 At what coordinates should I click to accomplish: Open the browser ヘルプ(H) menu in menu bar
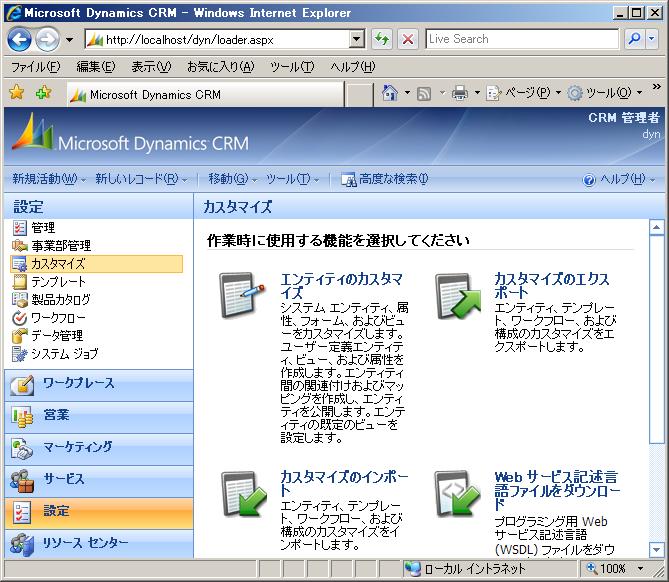(x=352, y=67)
